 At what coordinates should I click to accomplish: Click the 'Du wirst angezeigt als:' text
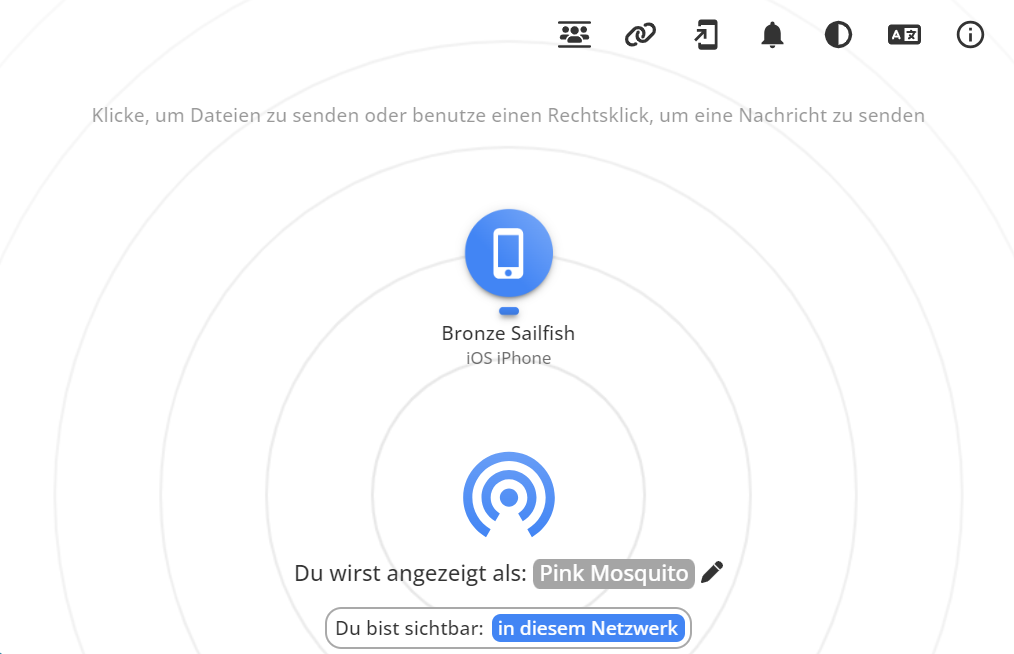point(410,574)
